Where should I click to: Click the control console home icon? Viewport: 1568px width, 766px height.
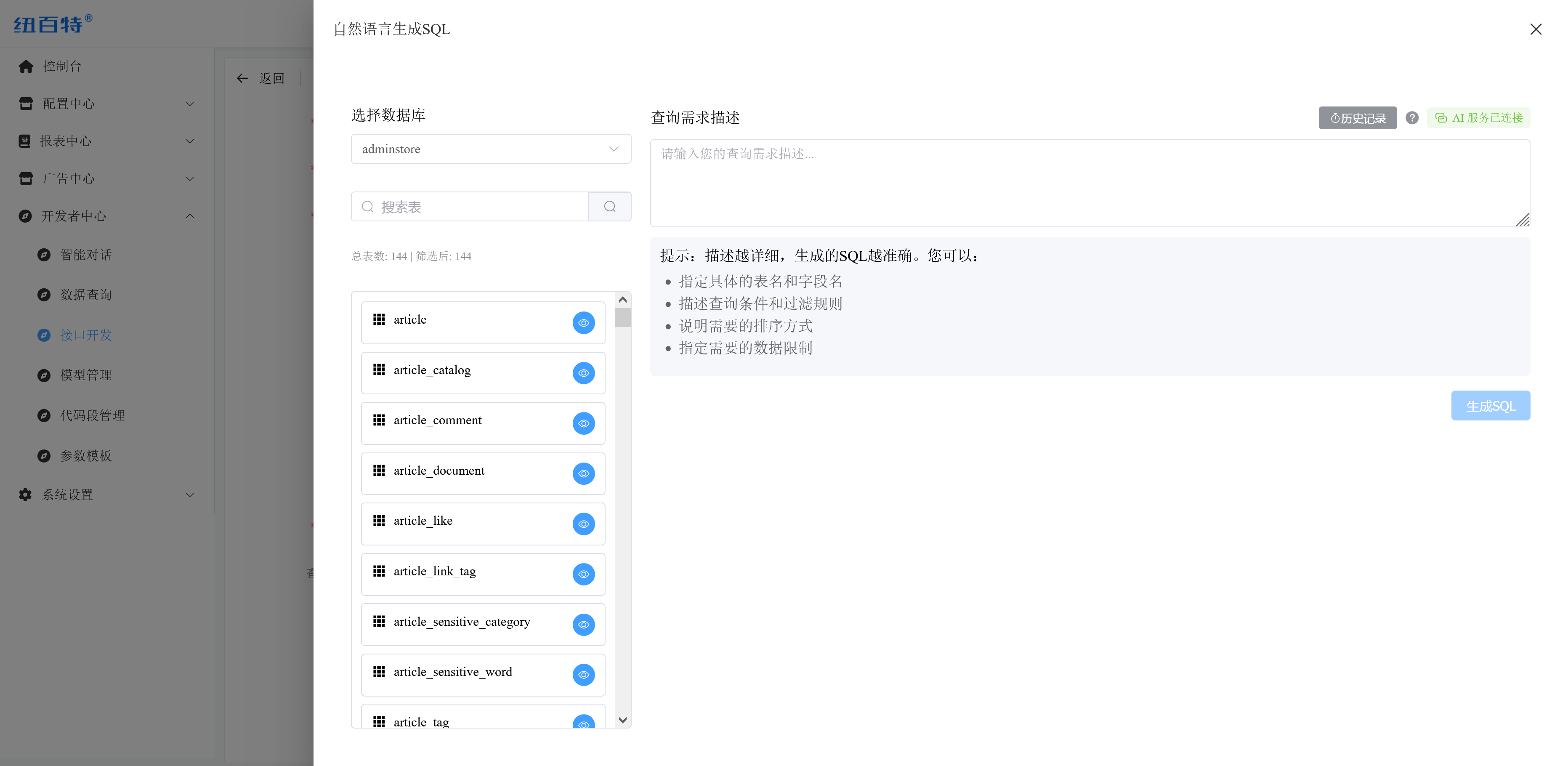[26, 66]
